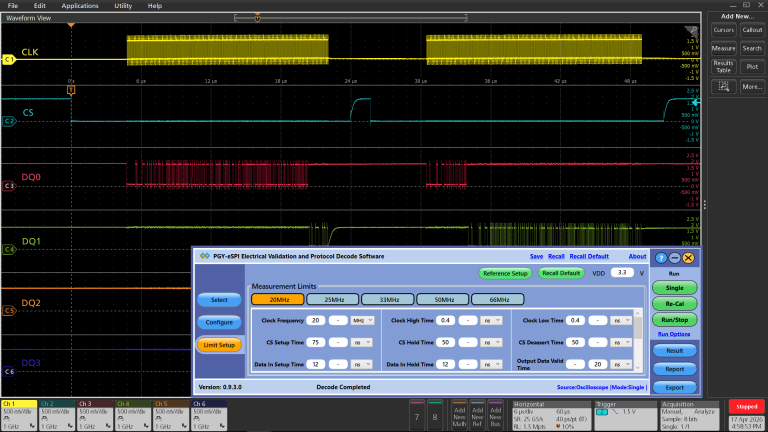Select the 20MHz limits toggle
This screenshot has width=768, height=432.
[x=278, y=299]
